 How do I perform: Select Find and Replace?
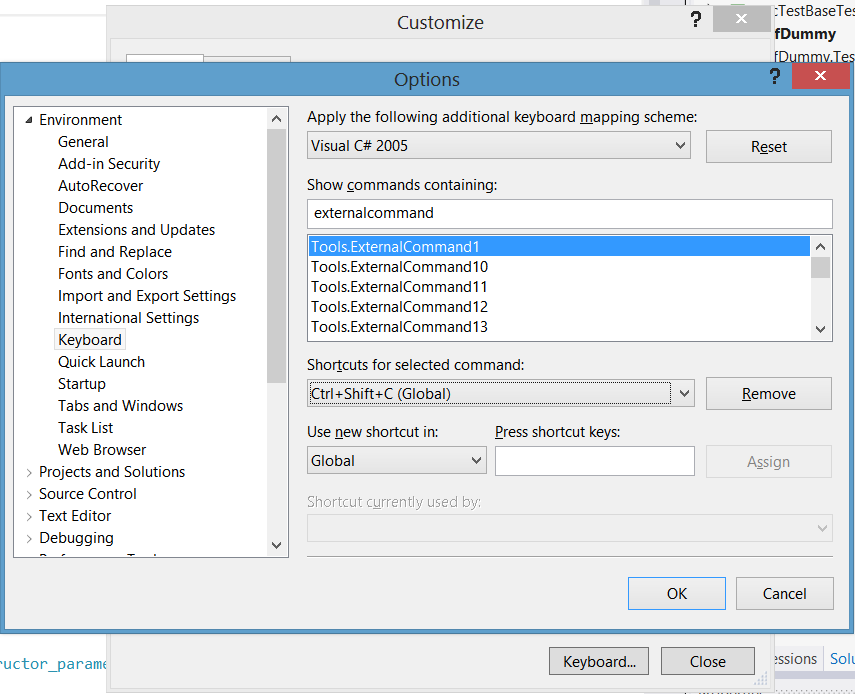tap(115, 252)
